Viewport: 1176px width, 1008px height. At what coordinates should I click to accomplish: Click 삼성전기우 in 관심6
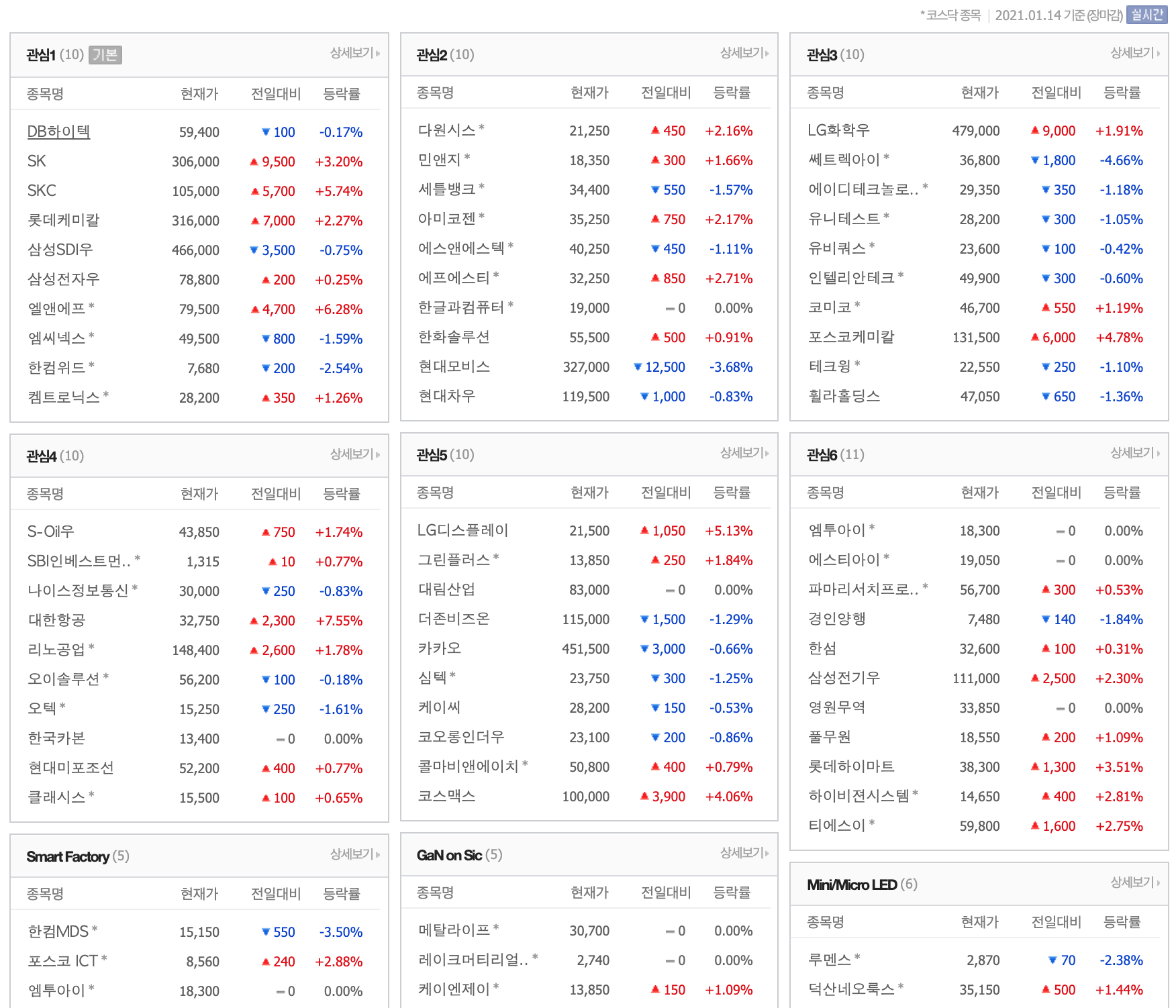click(844, 678)
